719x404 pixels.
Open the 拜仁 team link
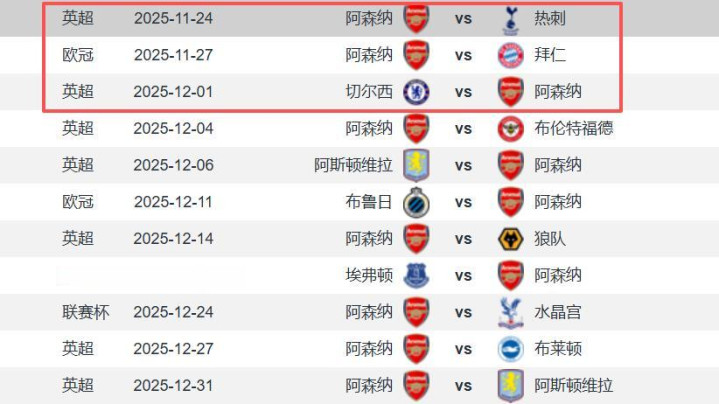(x=550, y=55)
